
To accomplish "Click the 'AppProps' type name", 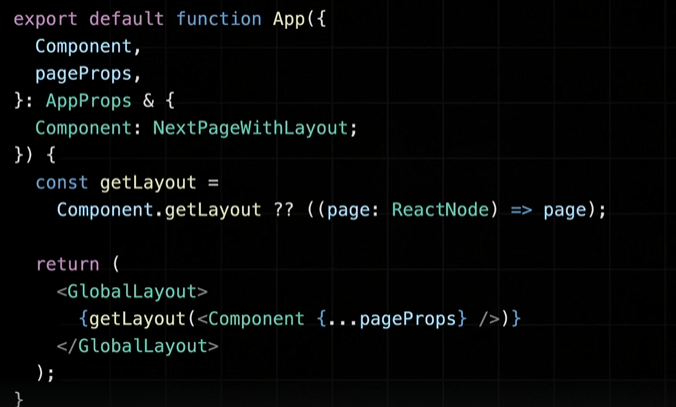I will (x=88, y=101).
